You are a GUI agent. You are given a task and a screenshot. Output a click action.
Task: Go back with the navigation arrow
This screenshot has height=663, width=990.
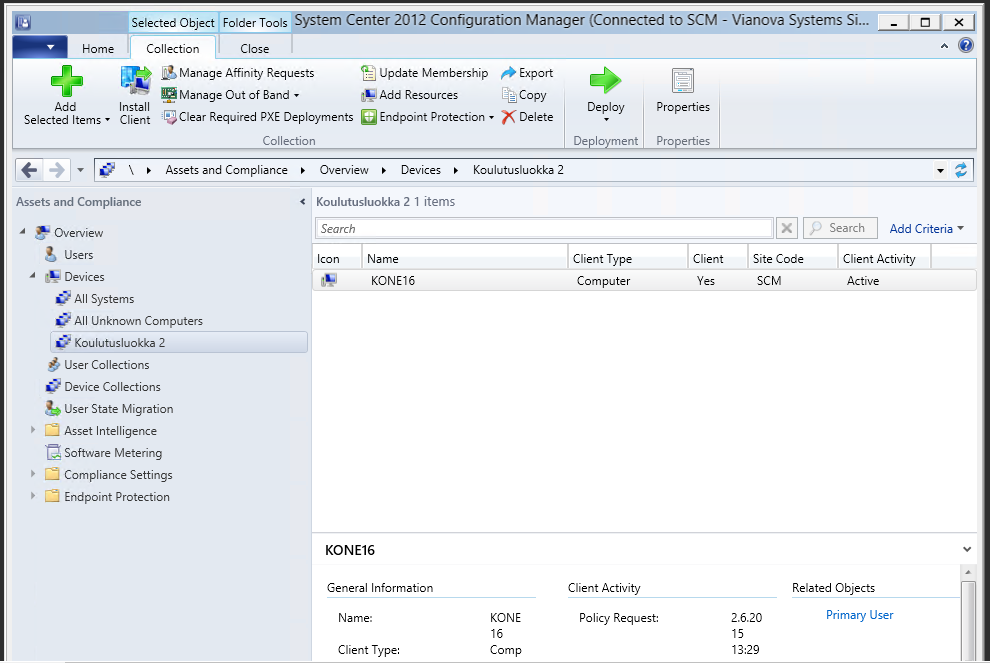30,170
